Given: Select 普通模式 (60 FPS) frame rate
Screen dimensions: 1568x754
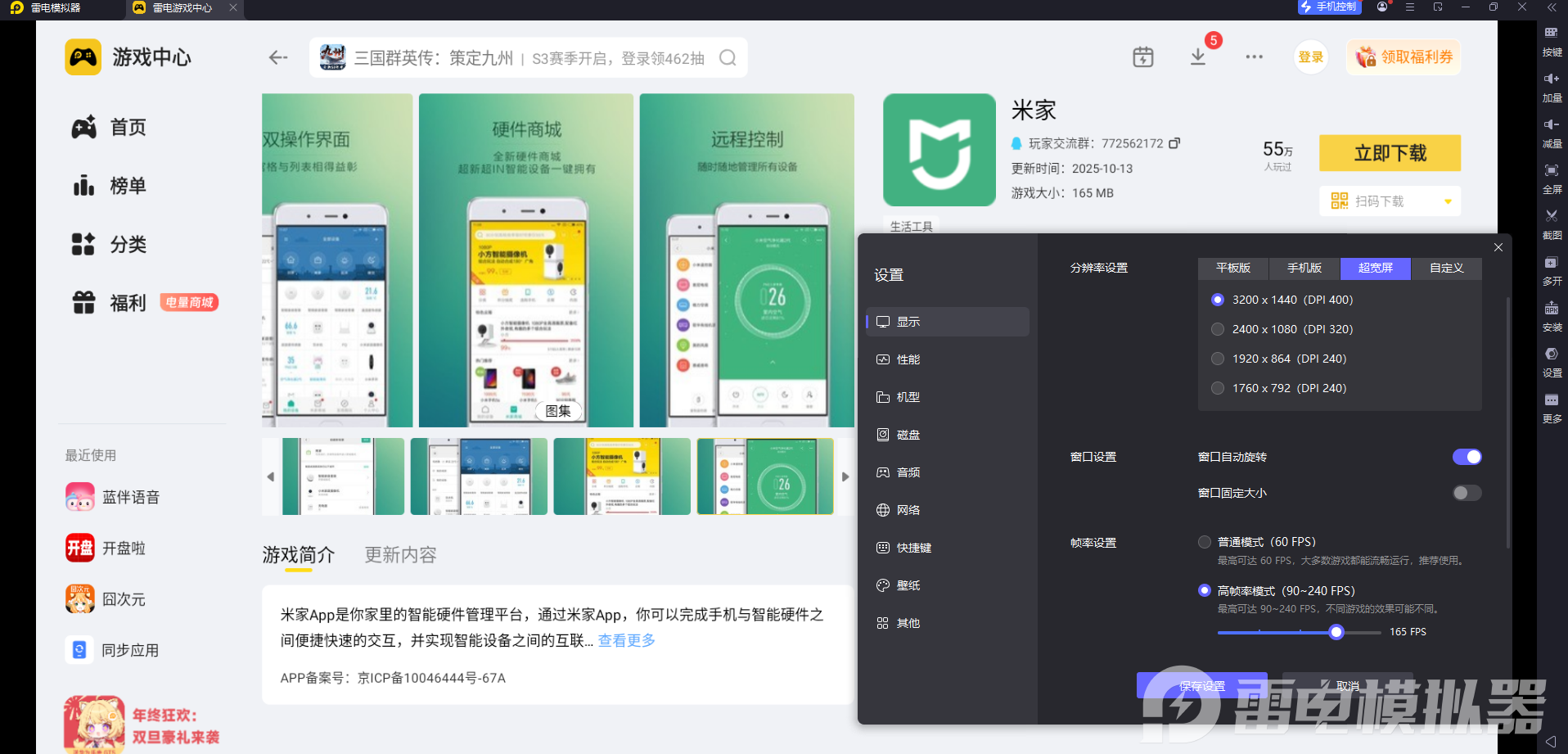Looking at the screenshot, I should (x=1204, y=542).
